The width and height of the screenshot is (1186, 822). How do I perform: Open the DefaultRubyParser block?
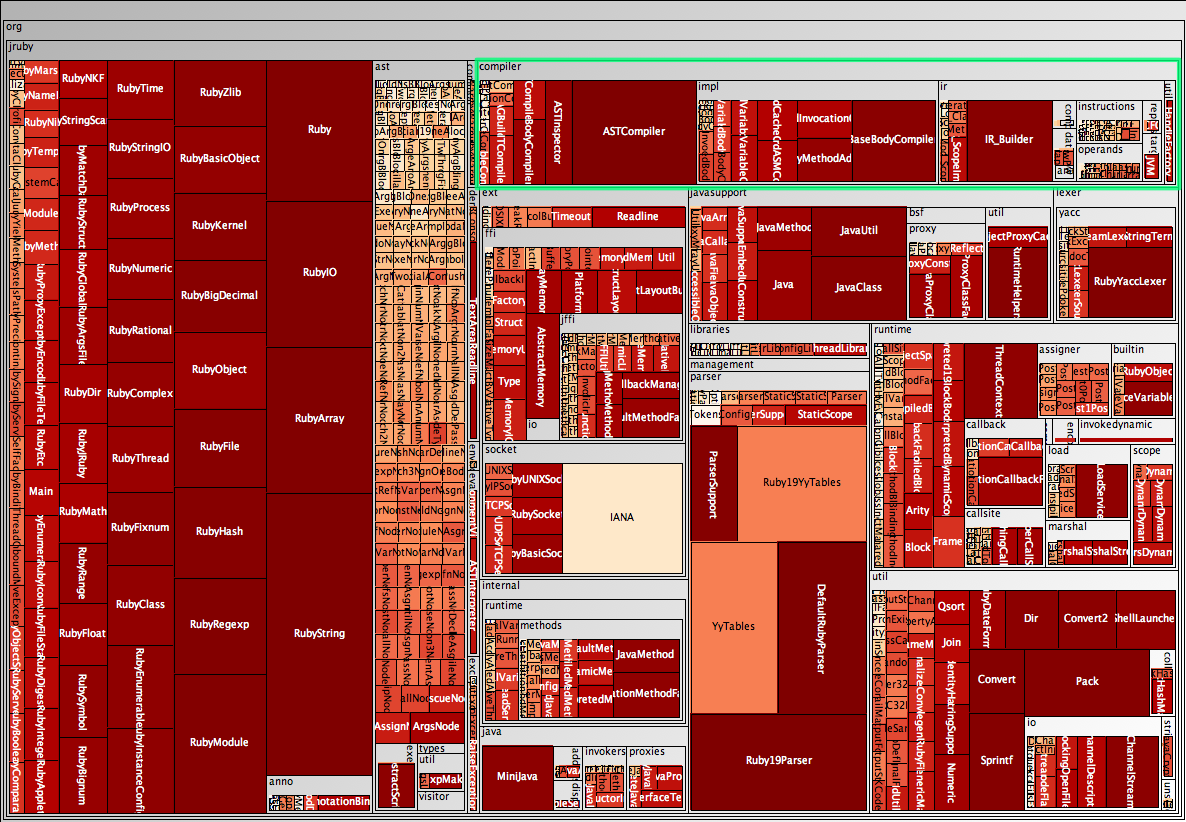pyautogui.click(x=821, y=628)
